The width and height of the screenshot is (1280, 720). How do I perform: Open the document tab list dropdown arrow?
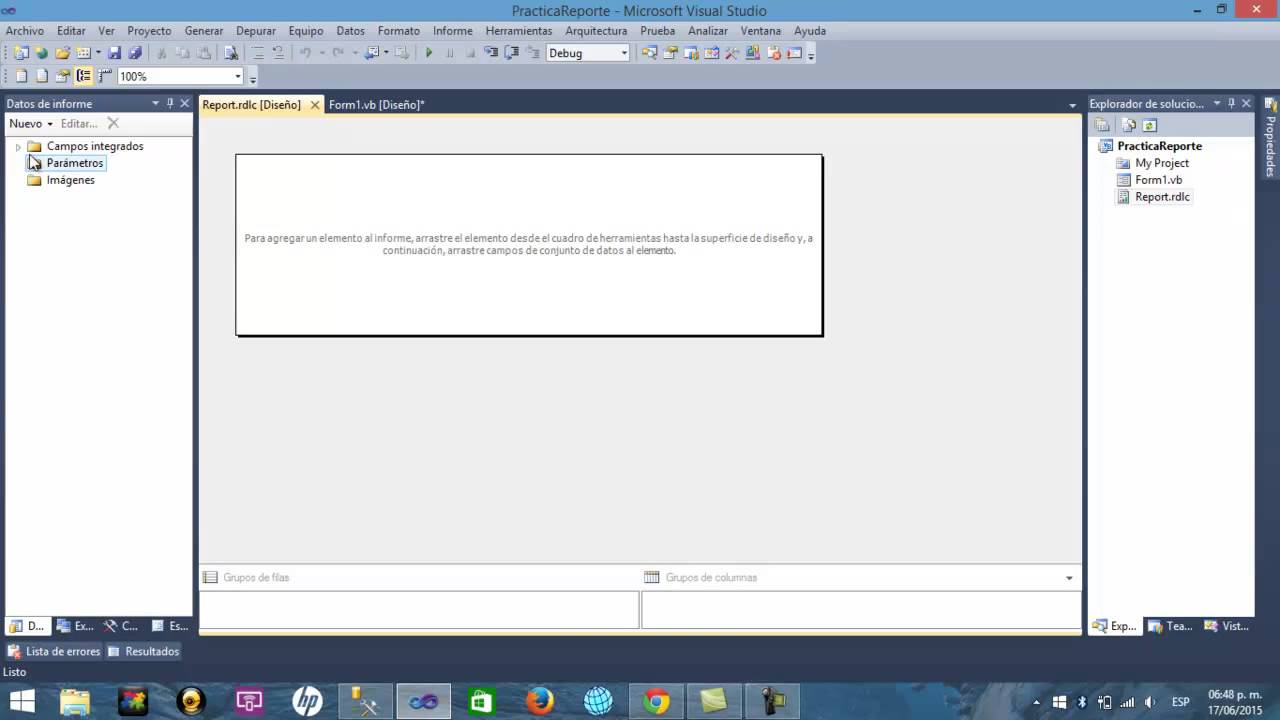(x=1072, y=105)
